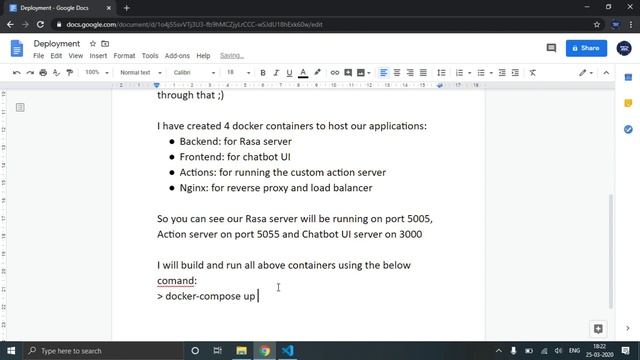The width and height of the screenshot is (640, 360).
Task: Expand numbered list style dropdown
Action: [469, 73]
